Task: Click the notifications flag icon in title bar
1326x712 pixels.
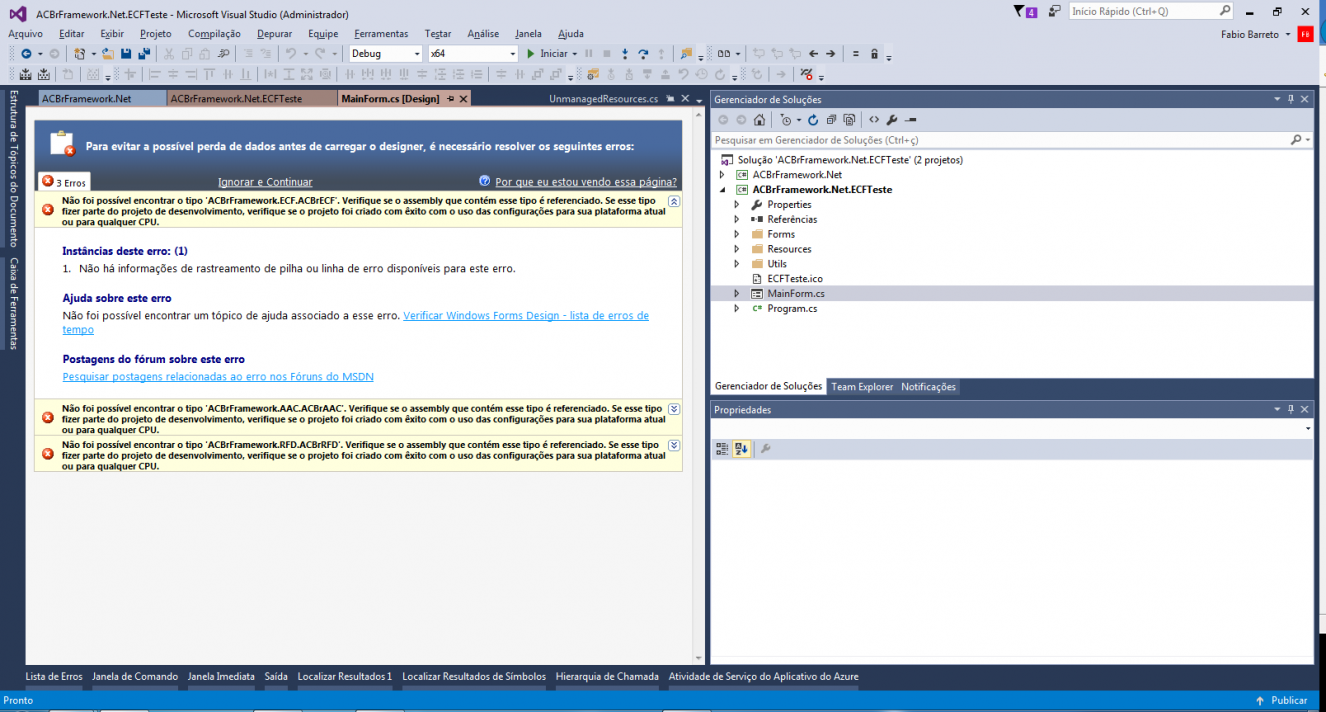Action: [1019, 12]
